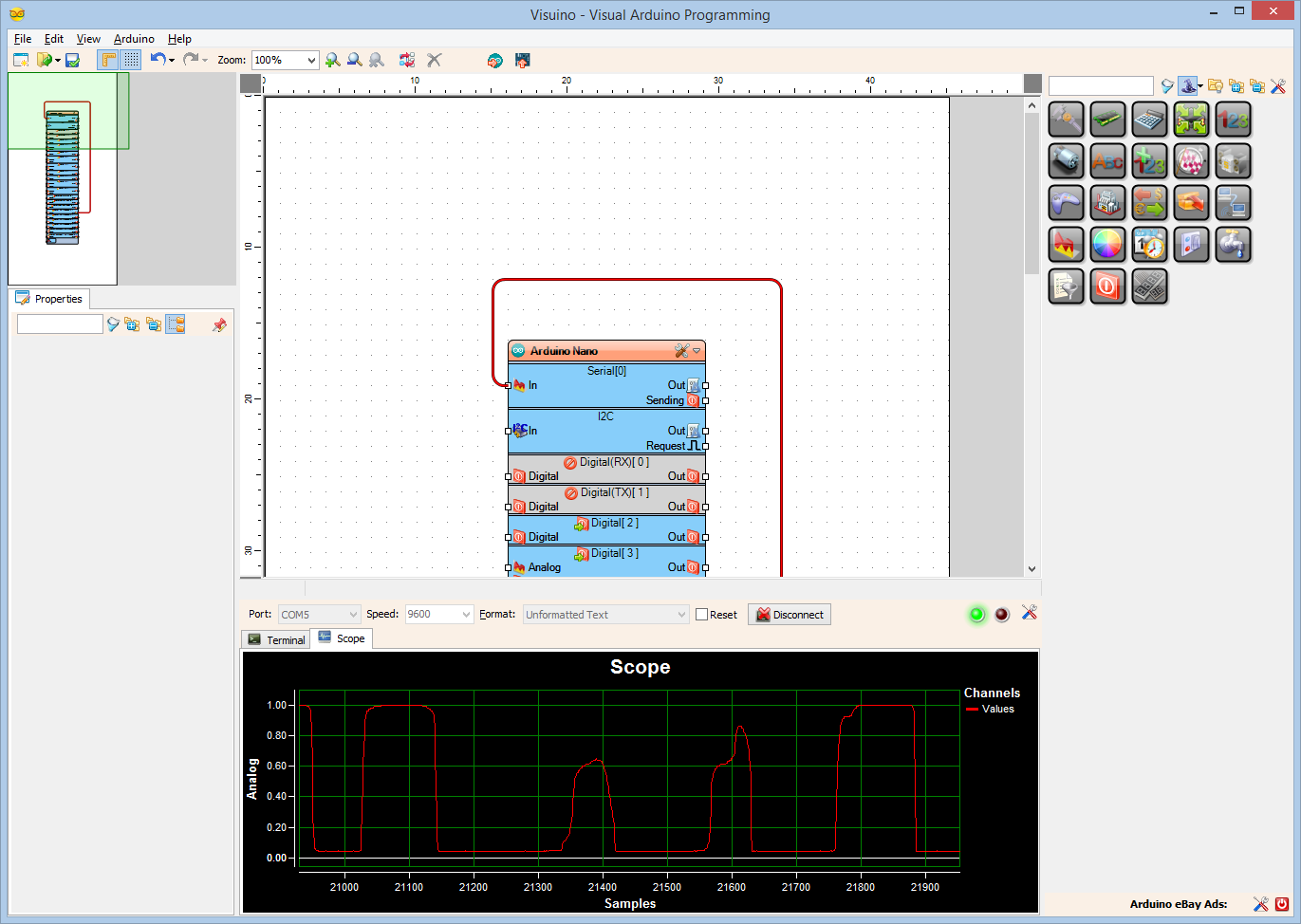Select the red power components icon
Screen dimensions: 1301x924
tap(1107, 286)
